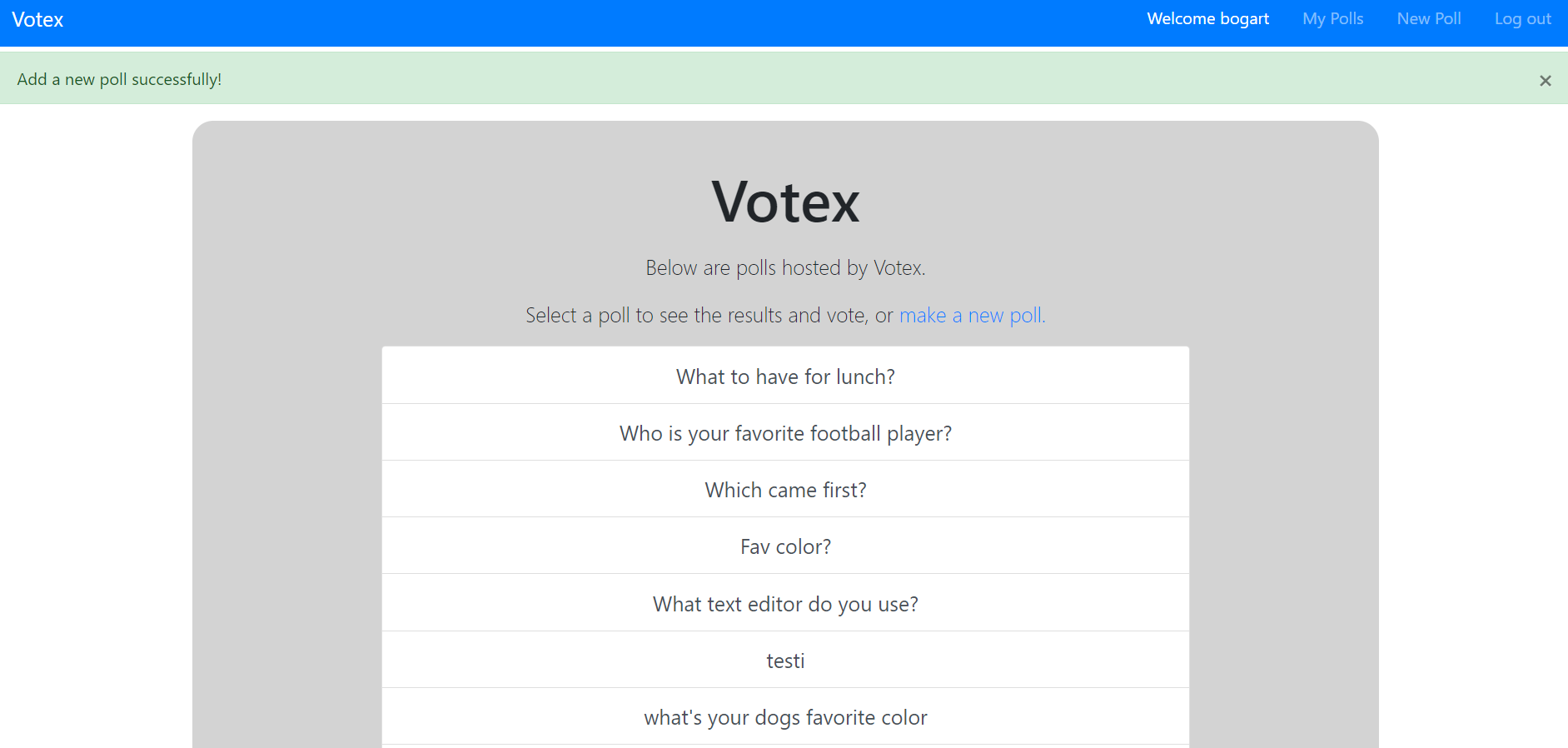Screen dimensions: 1568x748
Task: Click the Welcome bogart label
Action: 1207,19
